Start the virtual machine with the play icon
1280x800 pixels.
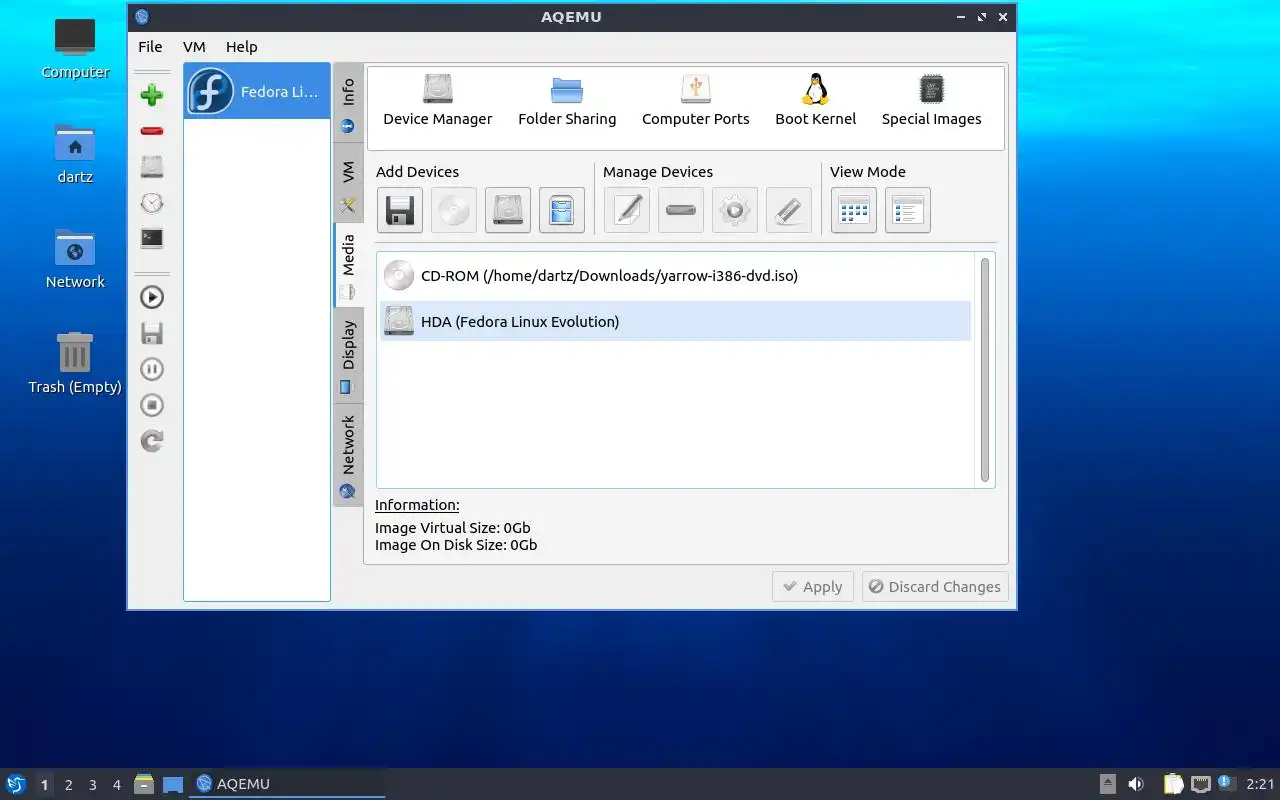(x=152, y=297)
